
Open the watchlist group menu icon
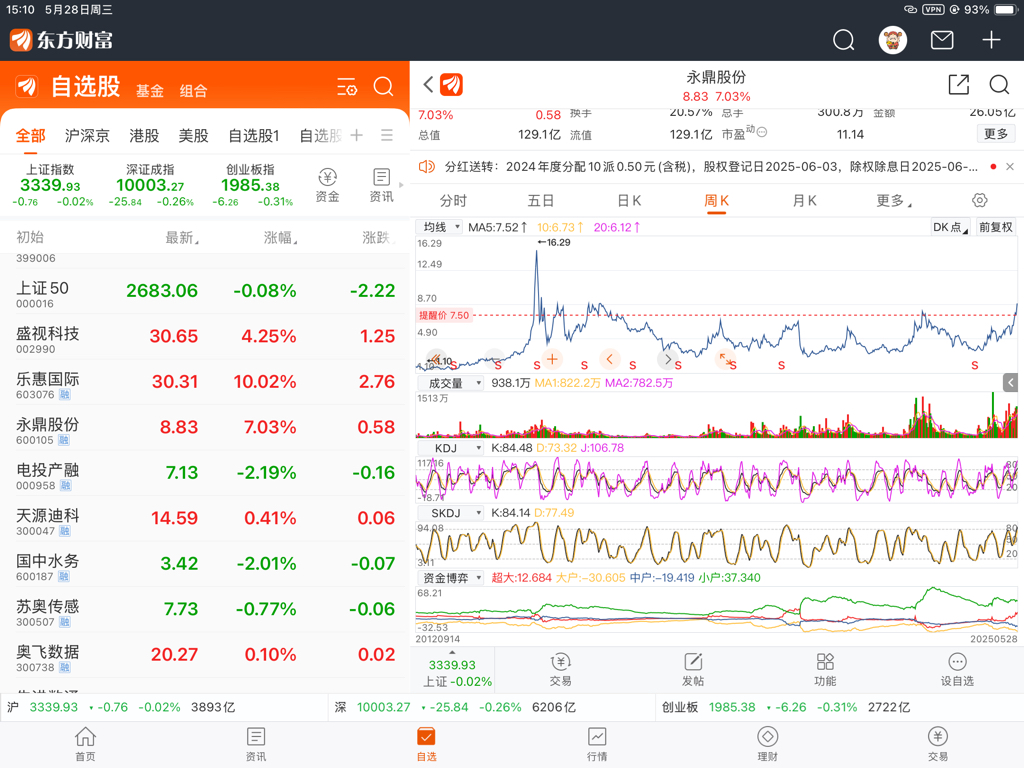point(387,135)
